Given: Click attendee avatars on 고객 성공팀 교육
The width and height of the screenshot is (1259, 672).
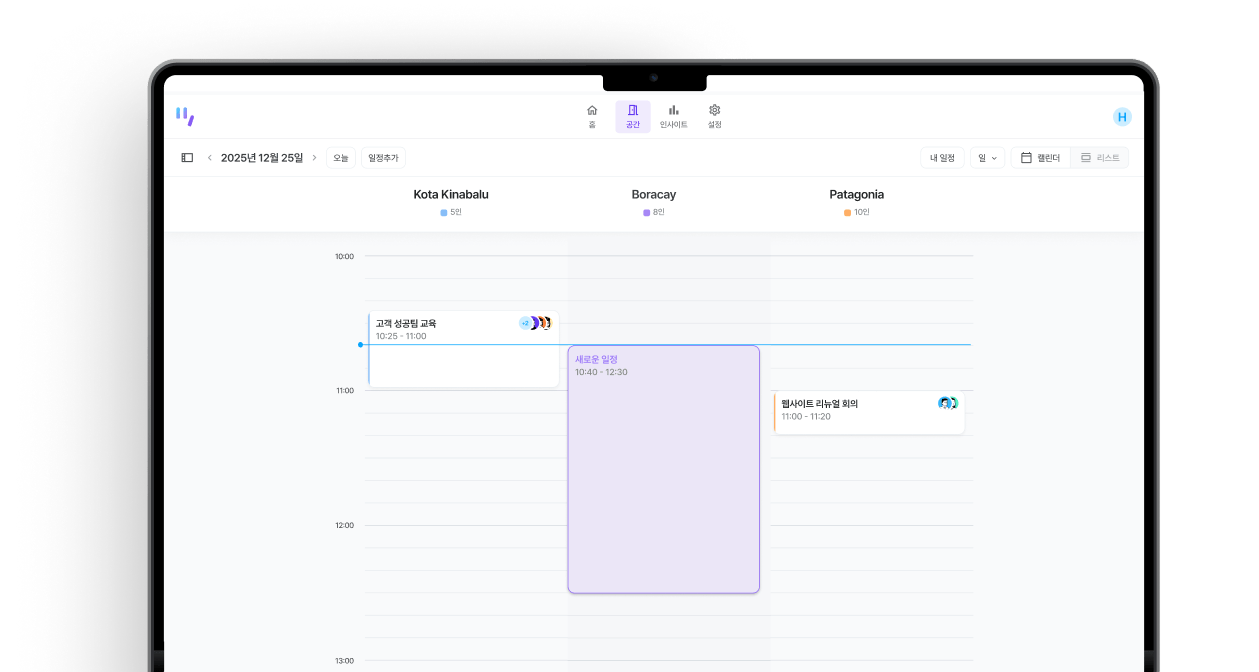Looking at the screenshot, I should click(x=536, y=323).
